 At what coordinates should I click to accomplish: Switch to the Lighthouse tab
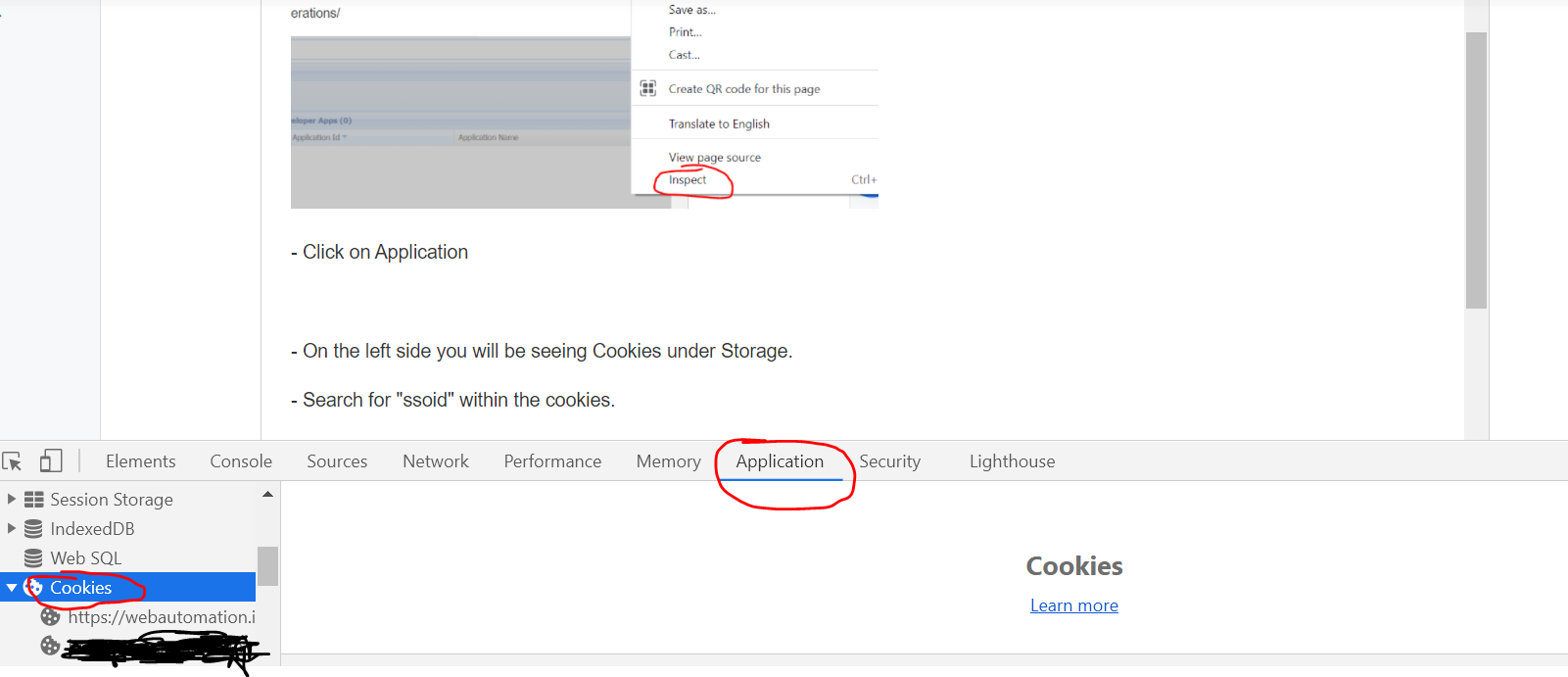click(1013, 461)
